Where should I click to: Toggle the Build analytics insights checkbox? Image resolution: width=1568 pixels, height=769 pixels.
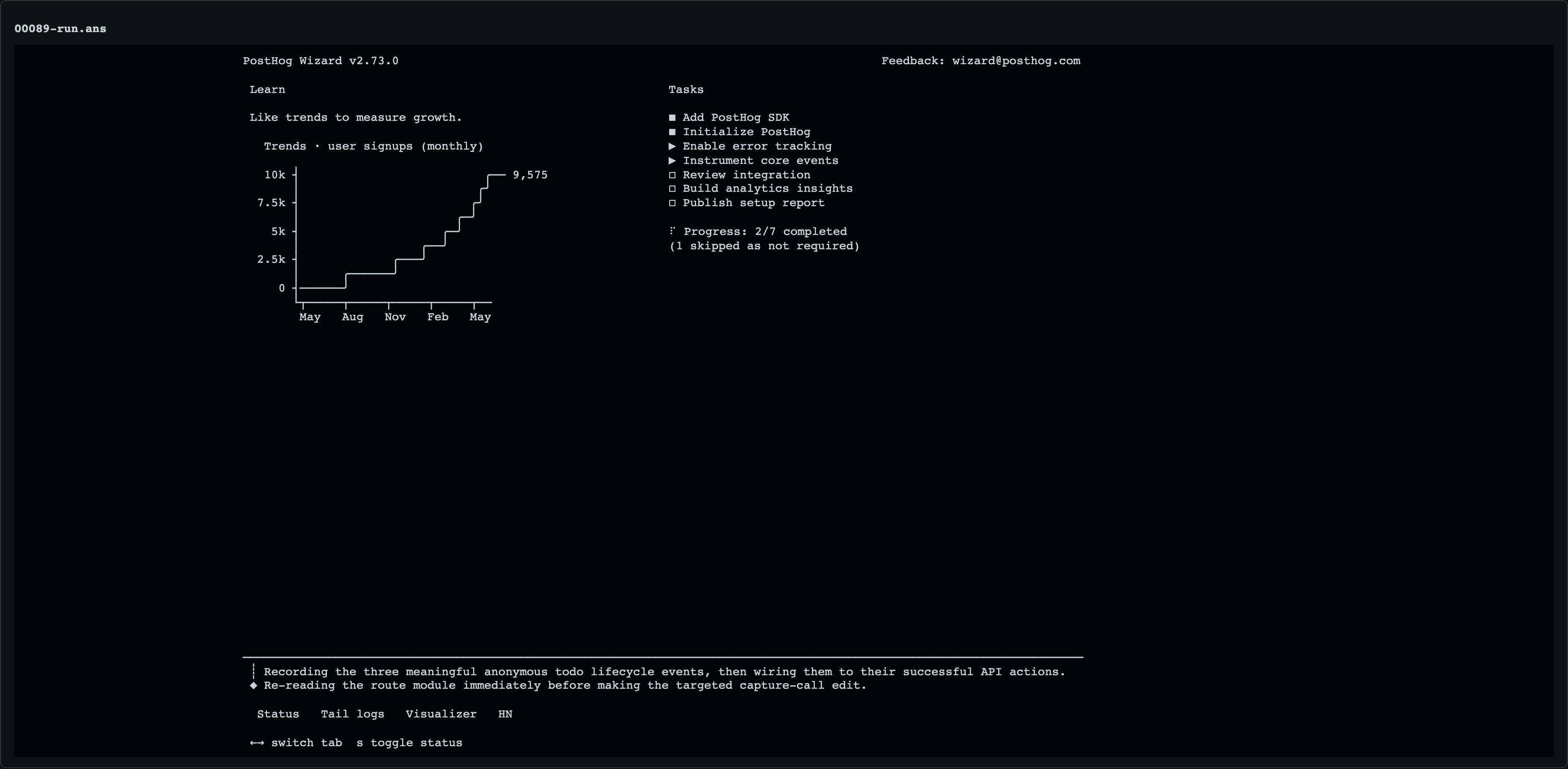(x=672, y=189)
